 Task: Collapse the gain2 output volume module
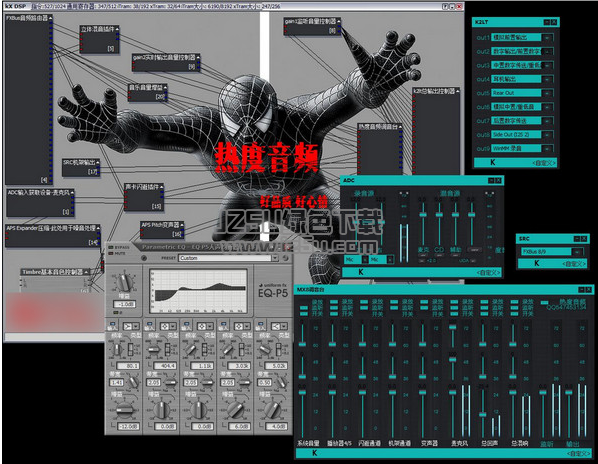(198, 58)
